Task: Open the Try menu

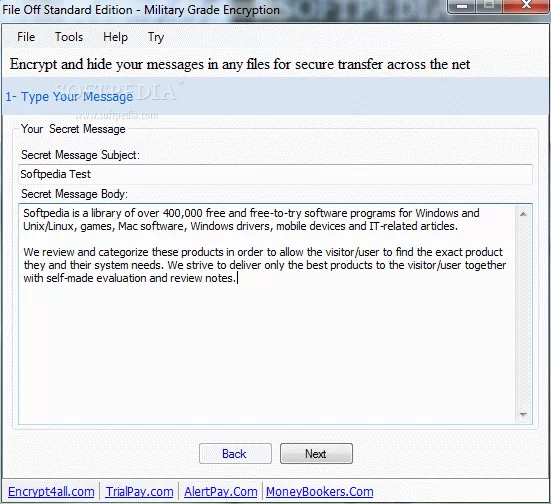Action: coord(156,37)
